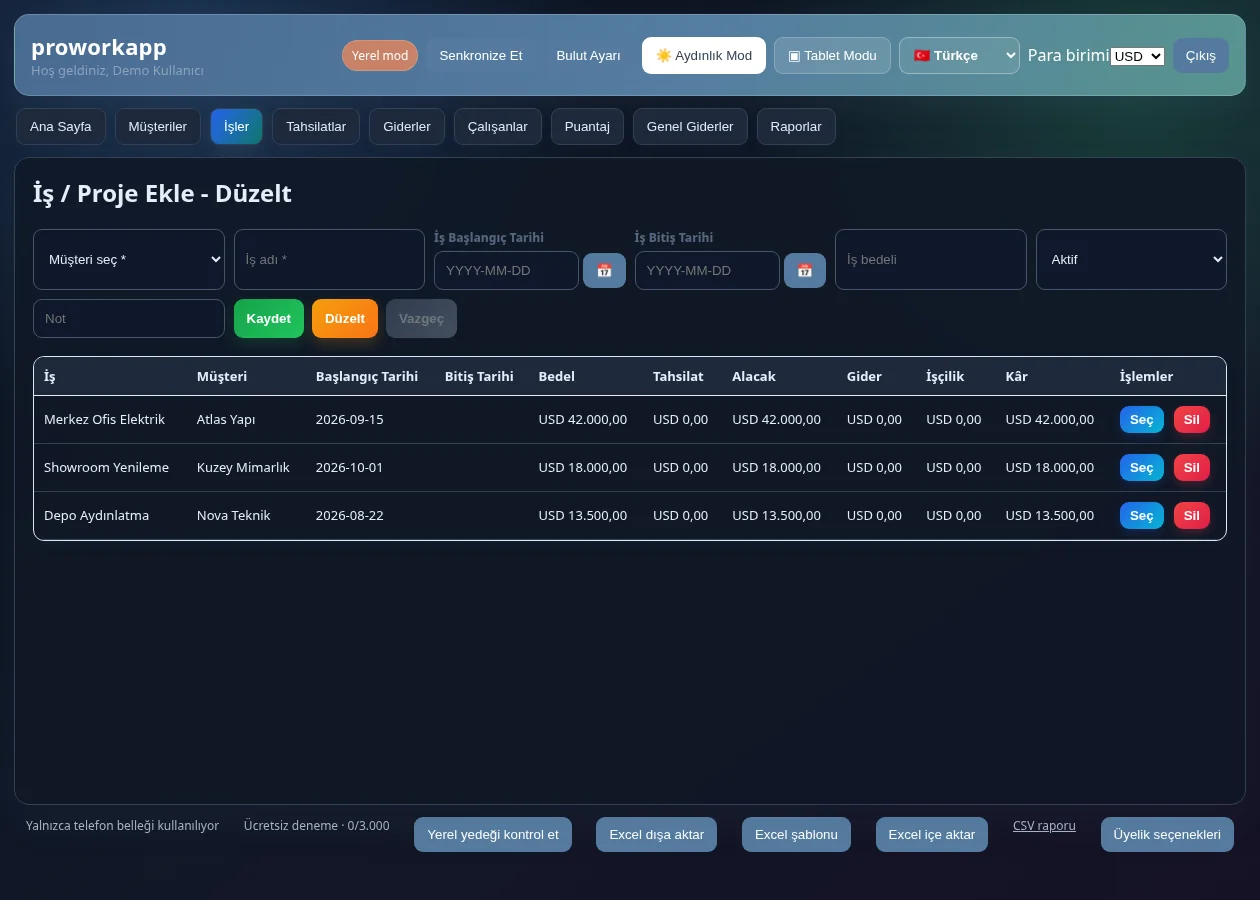
Task: Click Yerel yedeği kontrol et button
Action: click(493, 834)
